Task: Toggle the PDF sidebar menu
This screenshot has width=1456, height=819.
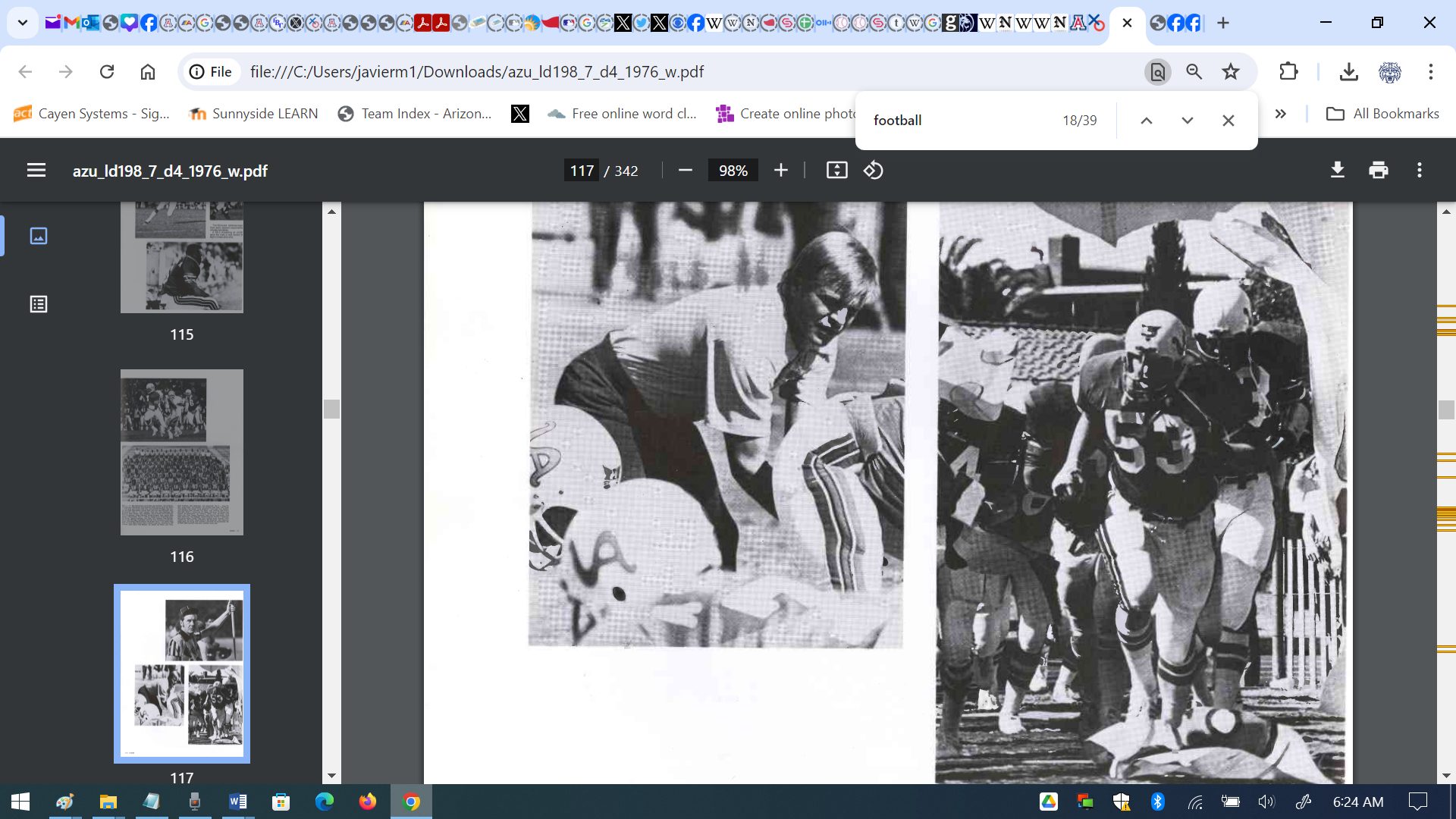Action: coord(36,171)
